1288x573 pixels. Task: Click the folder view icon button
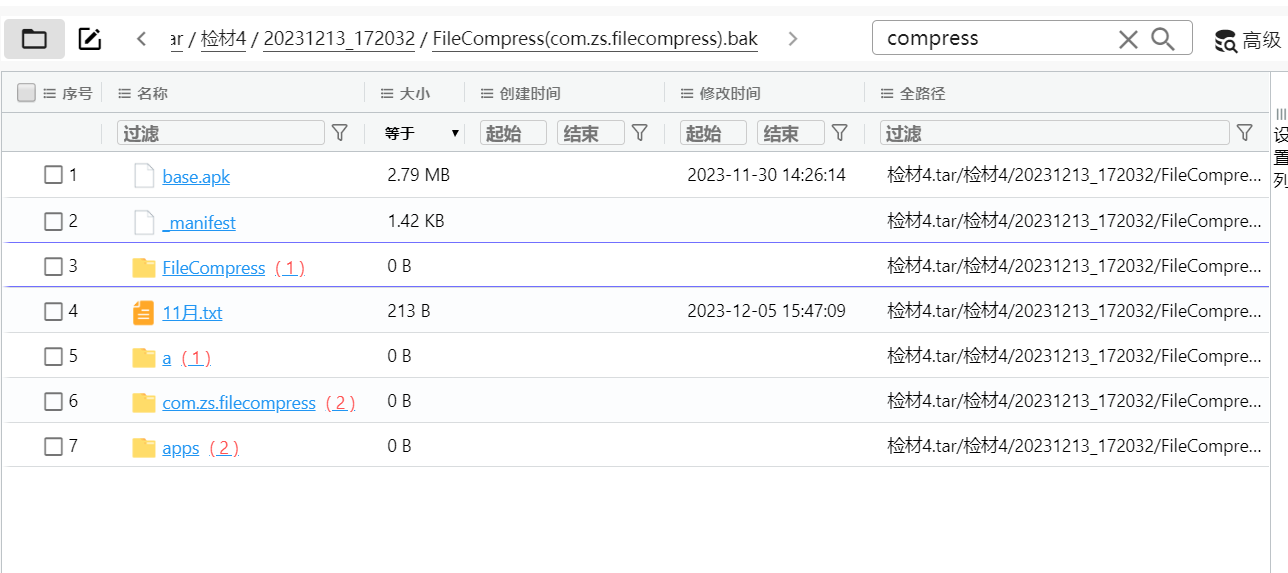(35, 39)
